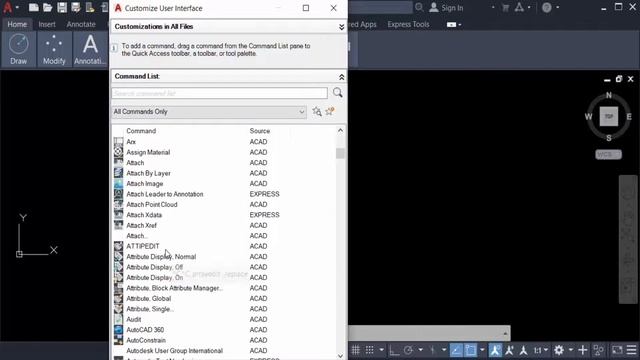Open status bar customization menu icon
This screenshot has height=360, width=640.
point(631,350)
